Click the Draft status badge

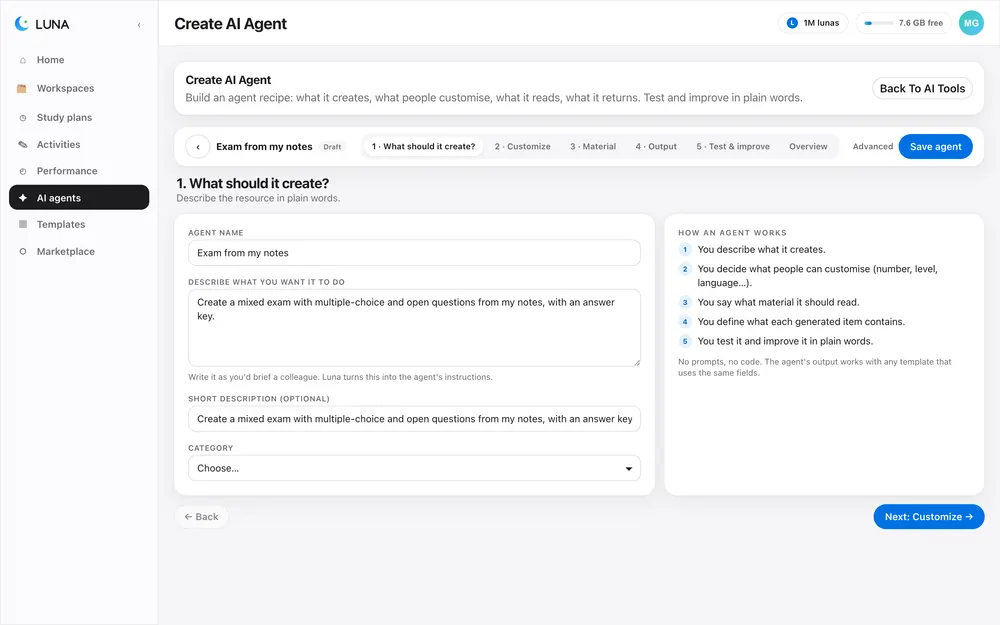(332, 147)
